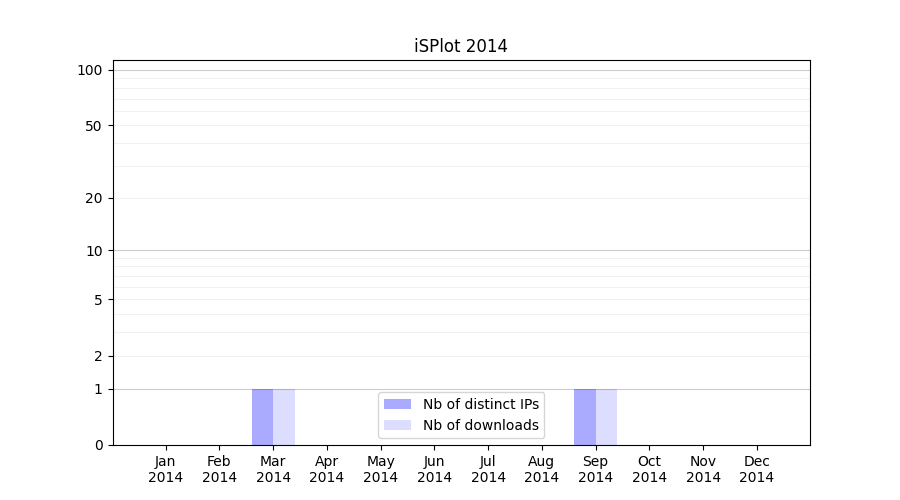900x500 pixels.
Task: Select the 'Nb of downloads' legend label
Action: pos(480,425)
